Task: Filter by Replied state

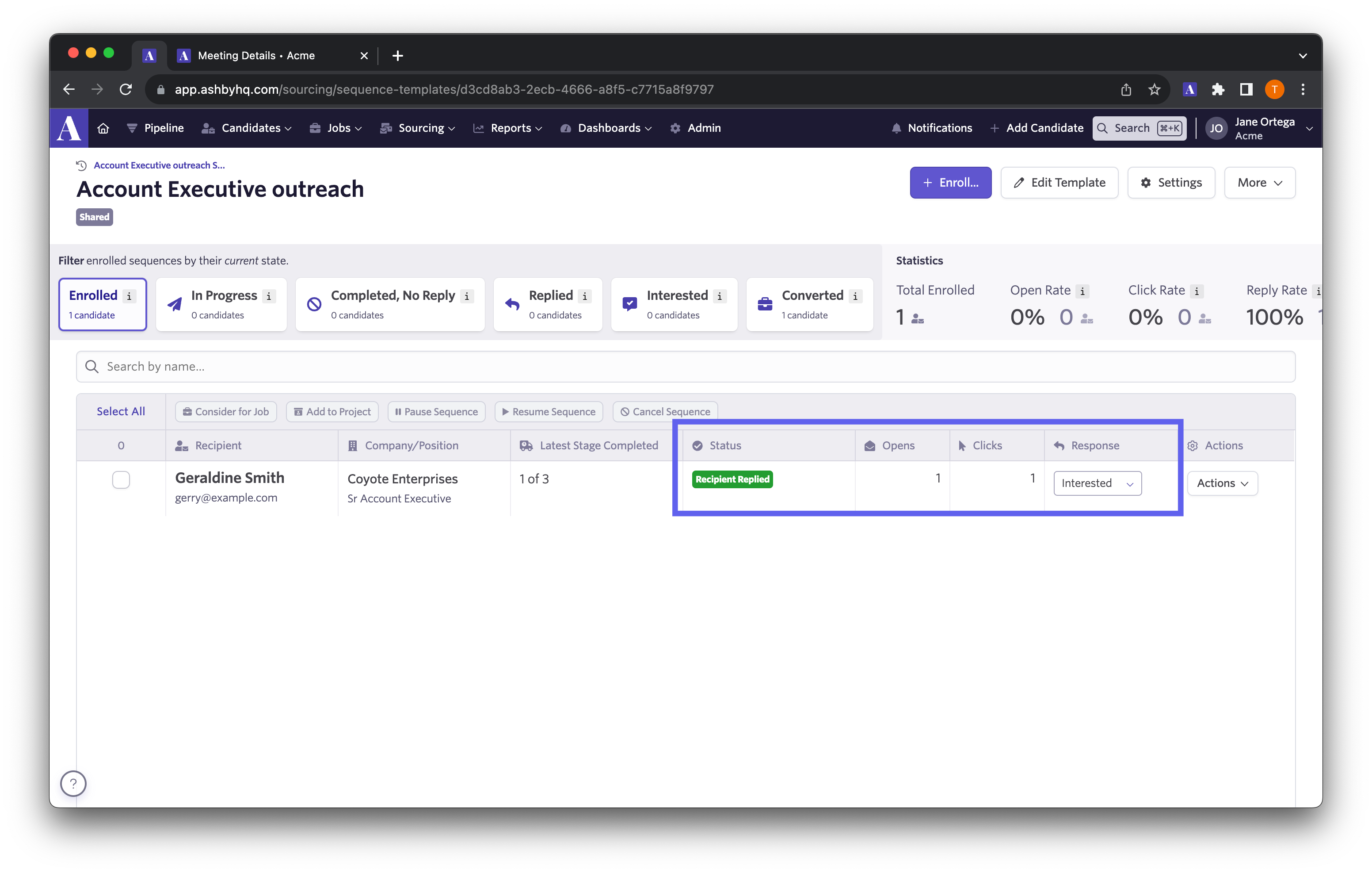Action: tap(548, 305)
